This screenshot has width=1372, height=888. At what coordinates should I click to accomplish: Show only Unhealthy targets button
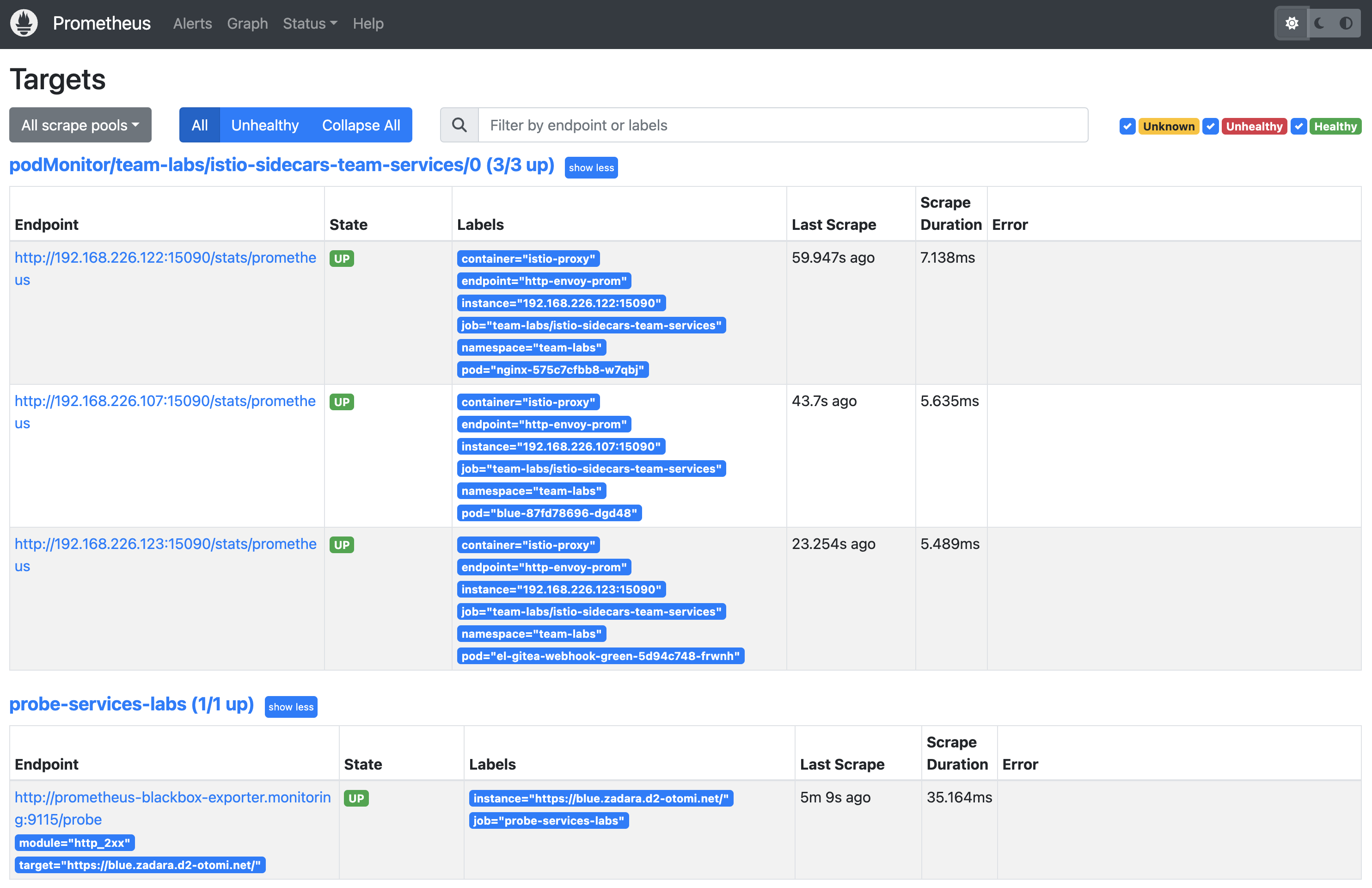(264, 124)
